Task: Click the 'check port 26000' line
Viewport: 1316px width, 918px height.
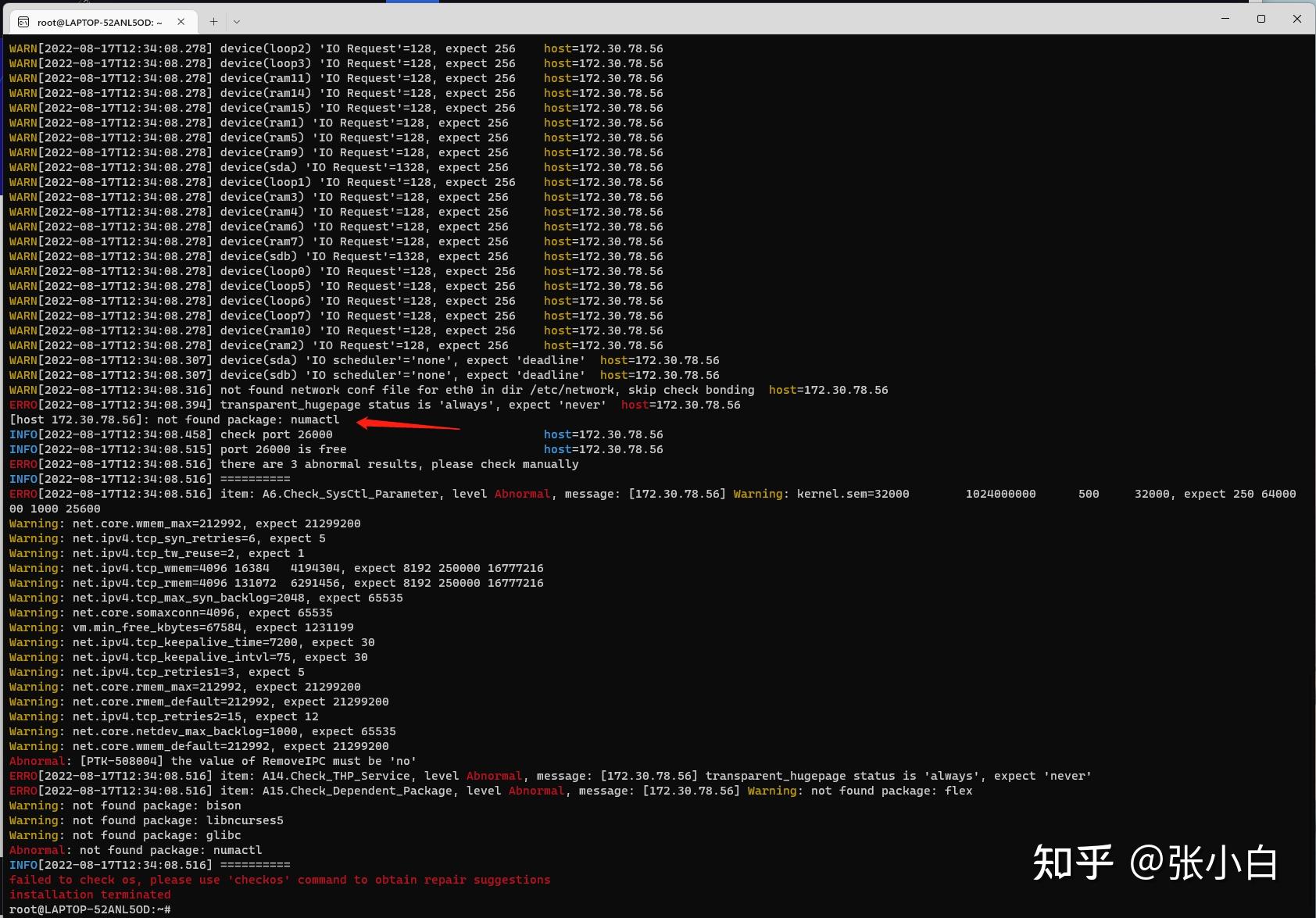Action: [x=336, y=434]
